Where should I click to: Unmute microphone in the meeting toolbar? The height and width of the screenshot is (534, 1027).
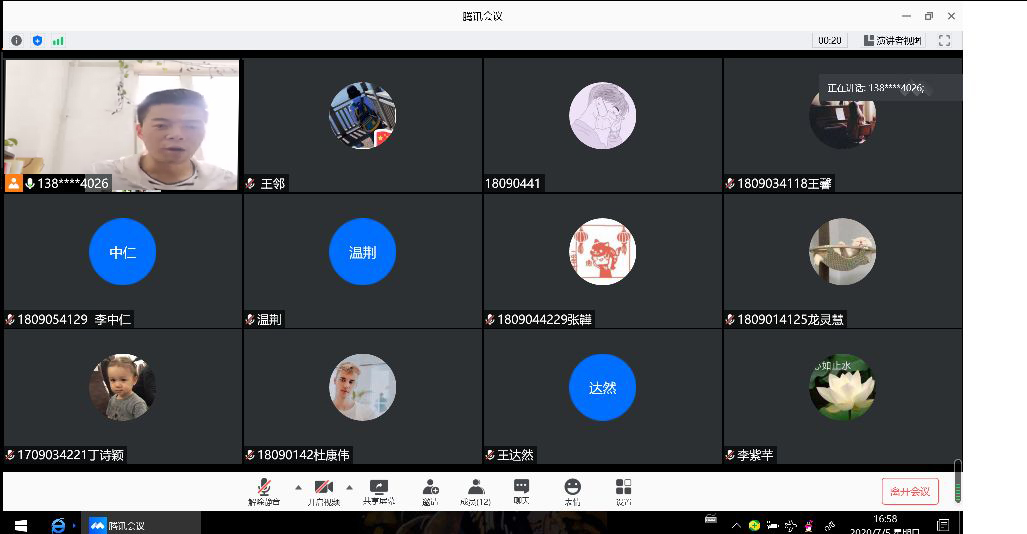(x=264, y=490)
